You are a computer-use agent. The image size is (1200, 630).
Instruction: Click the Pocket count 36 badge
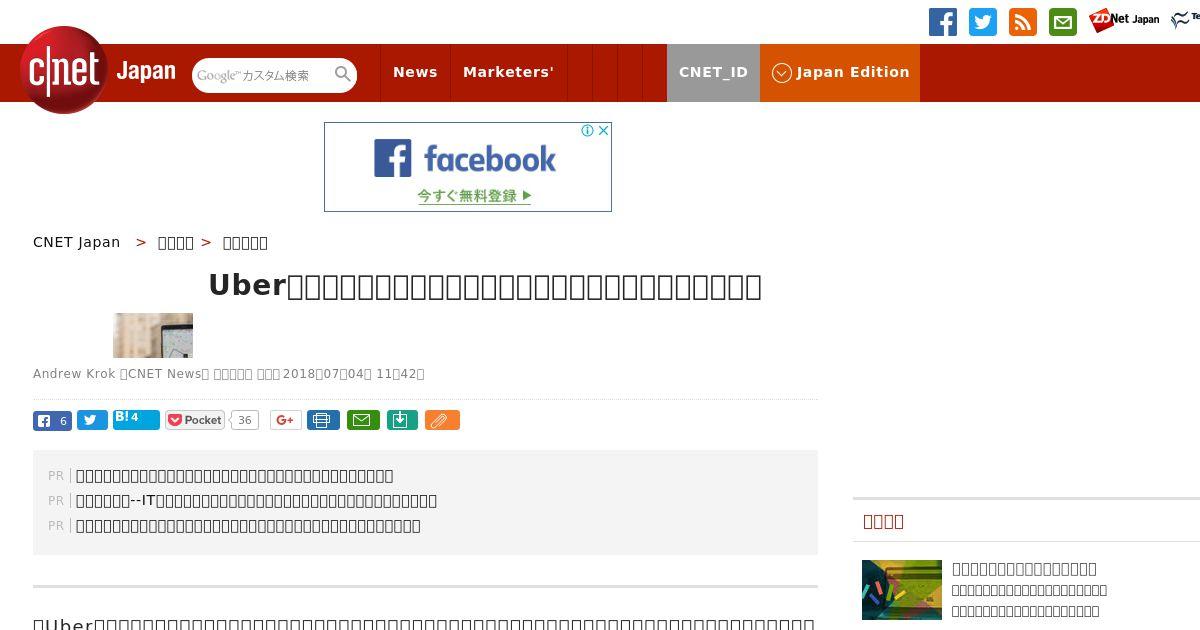[x=244, y=420]
